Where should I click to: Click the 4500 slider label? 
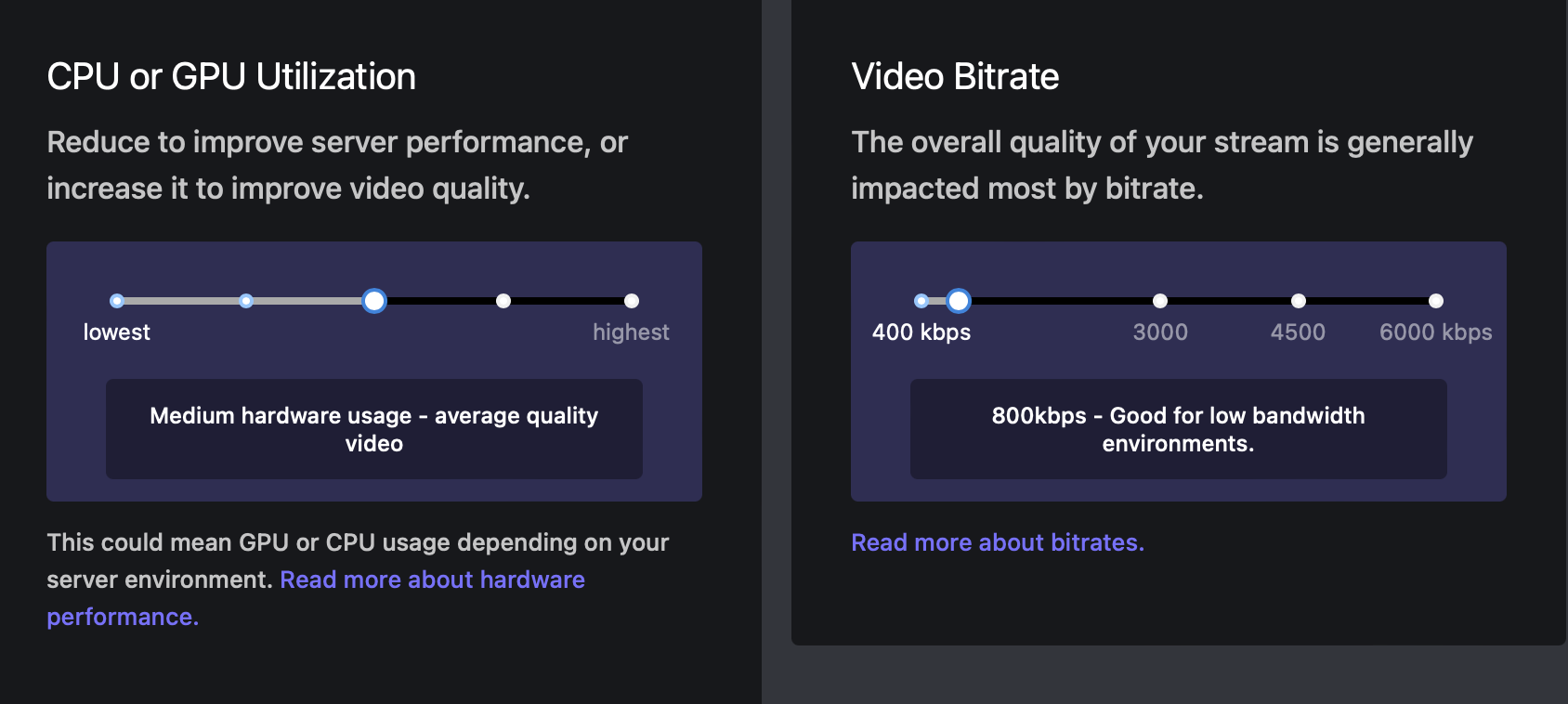coord(1297,332)
